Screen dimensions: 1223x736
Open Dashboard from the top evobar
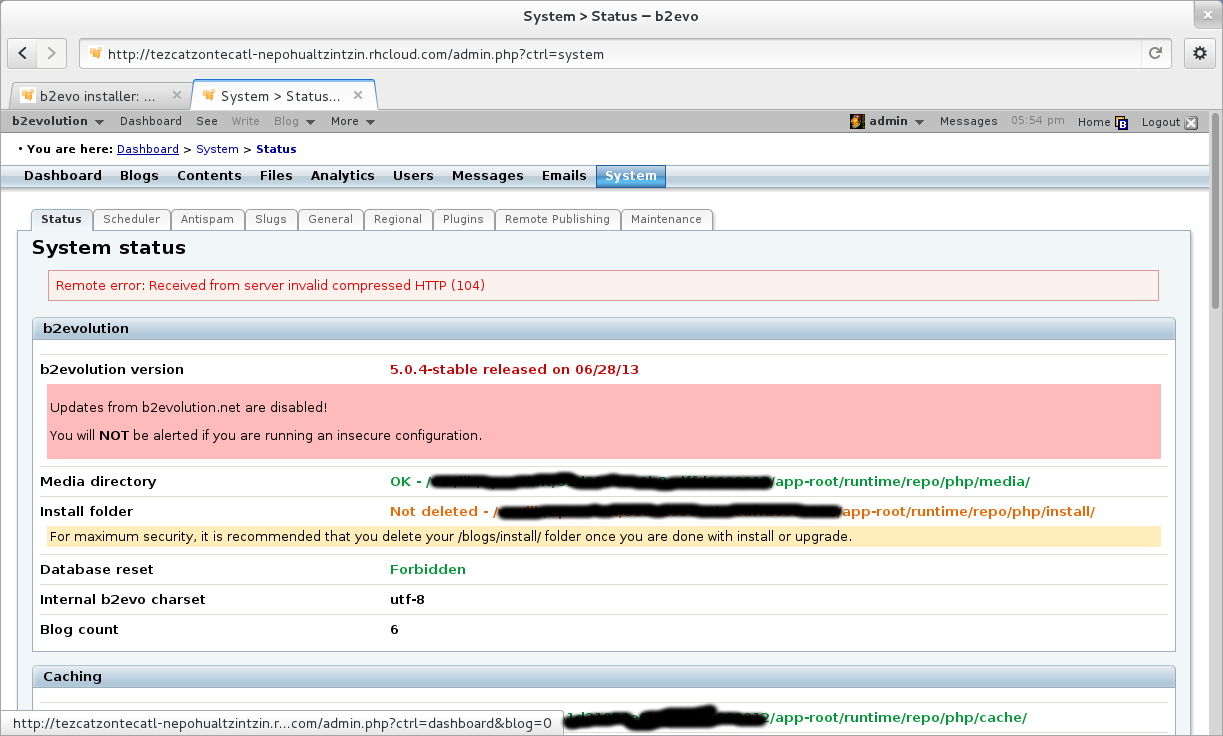coord(151,121)
